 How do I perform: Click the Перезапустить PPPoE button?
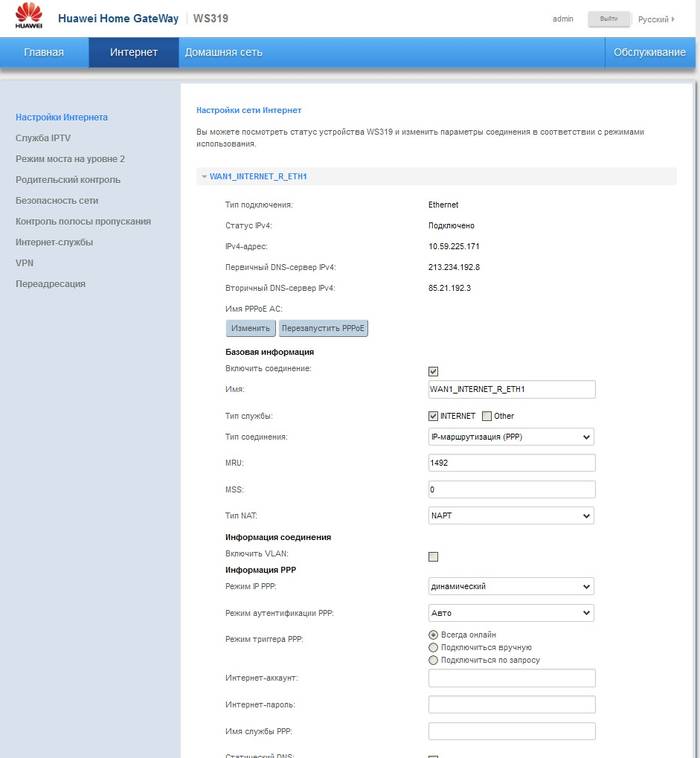(x=323, y=328)
